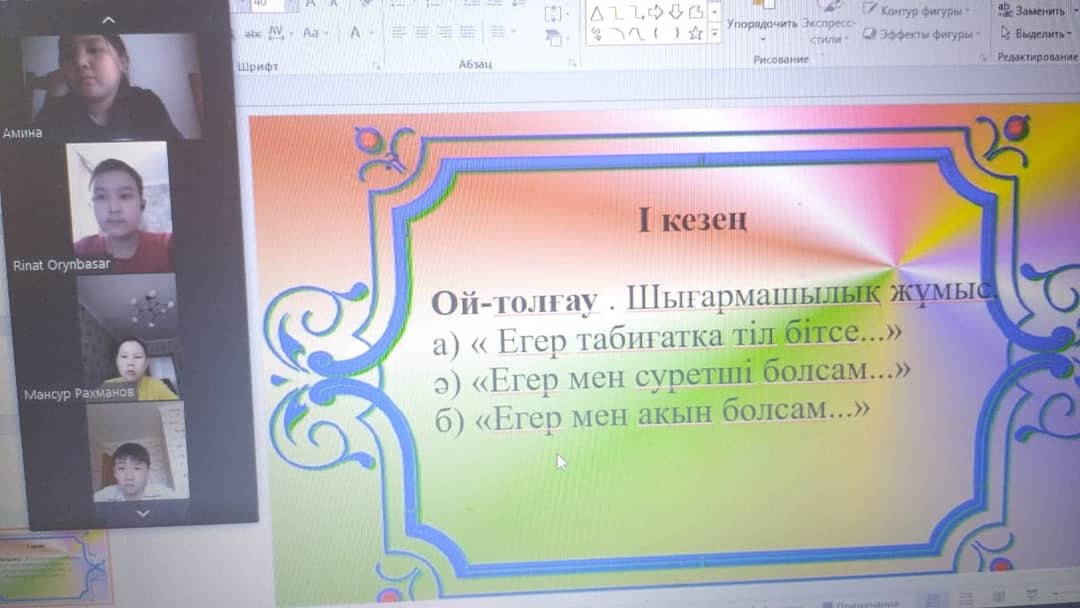Click the Заменить button
This screenshot has height=608, width=1080.
[x=1033, y=11]
